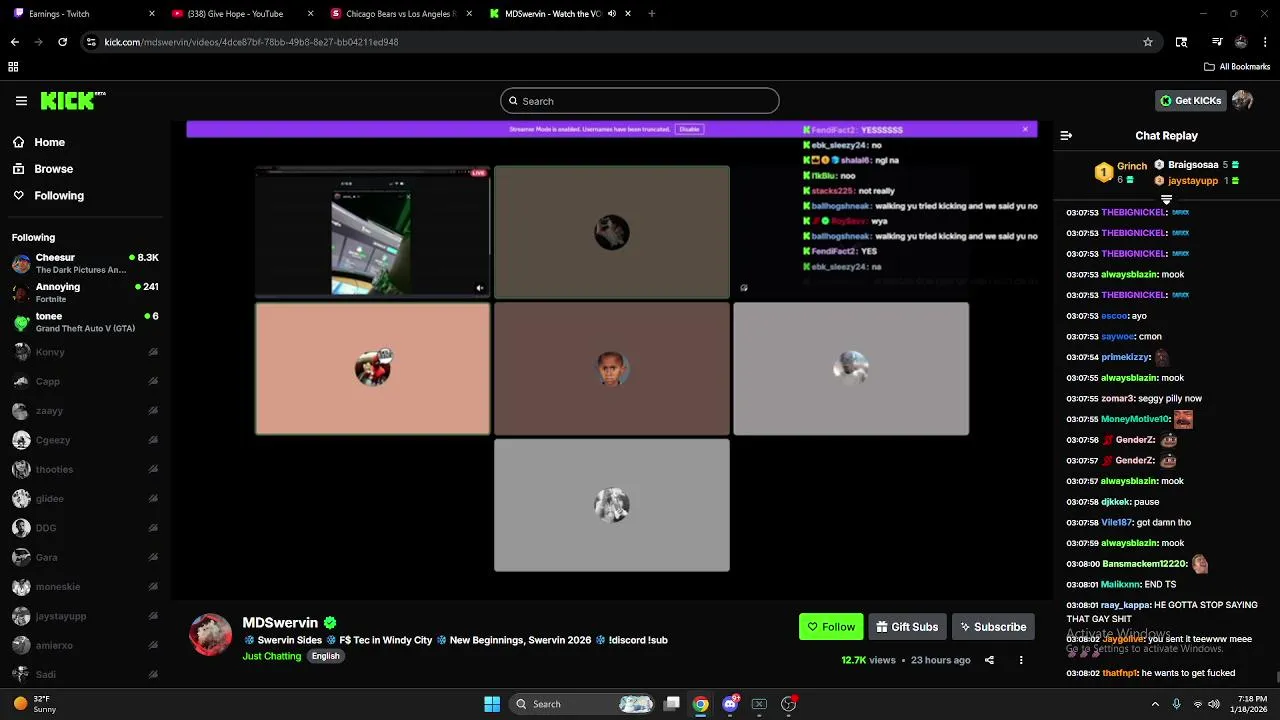Open the tonee channel in Following
Image resolution: width=1280 pixels, height=720 pixels.
(x=85, y=322)
